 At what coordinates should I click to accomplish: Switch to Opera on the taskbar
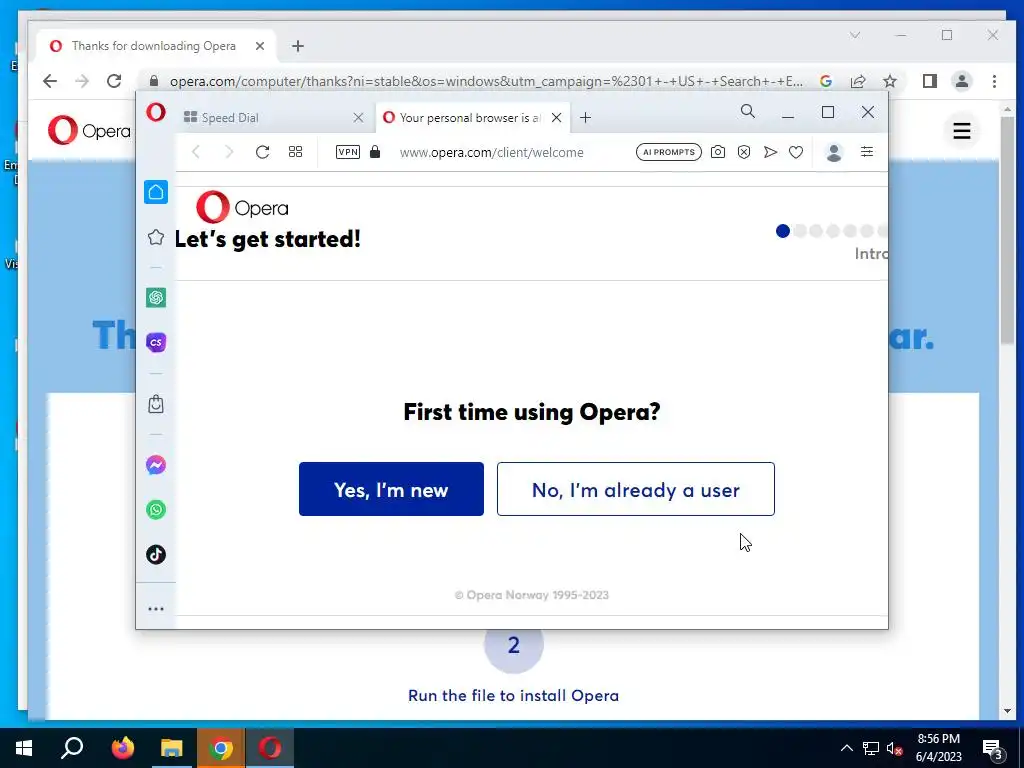tap(270, 748)
